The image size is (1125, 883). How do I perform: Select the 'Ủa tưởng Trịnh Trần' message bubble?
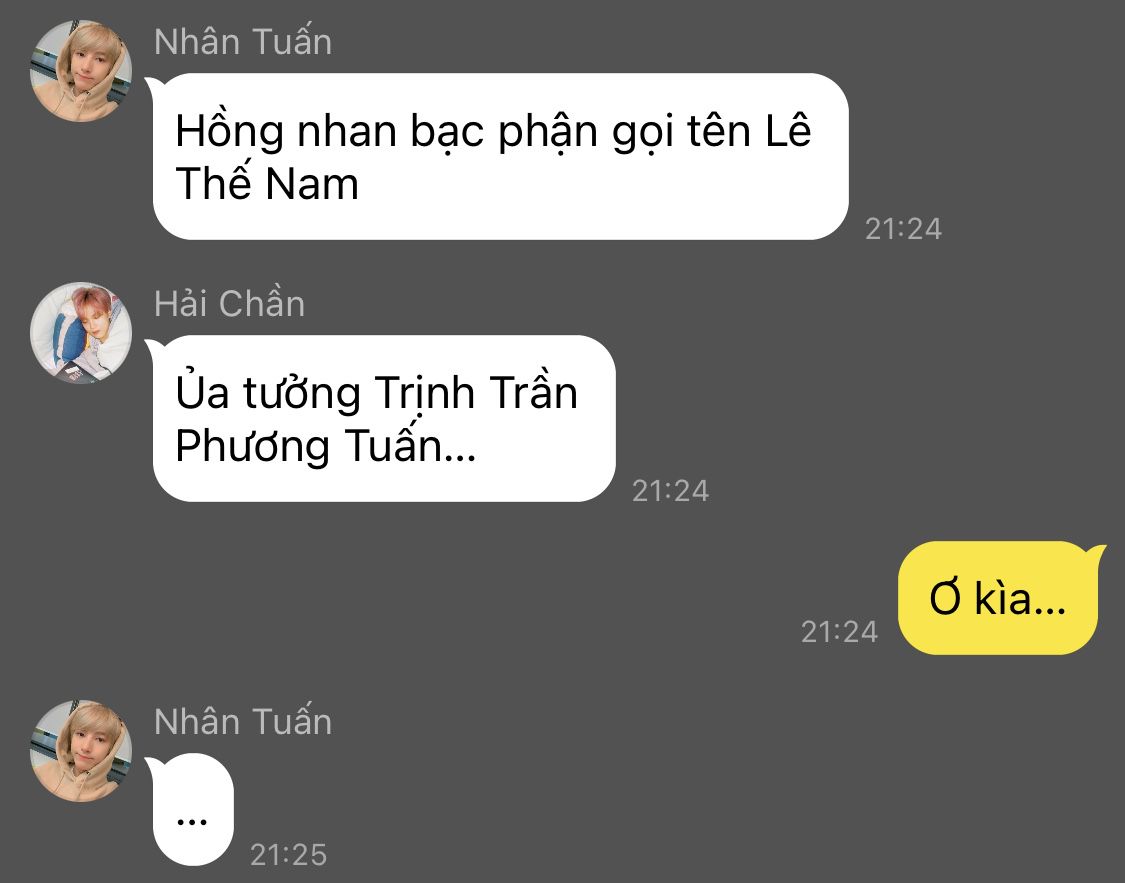click(380, 418)
